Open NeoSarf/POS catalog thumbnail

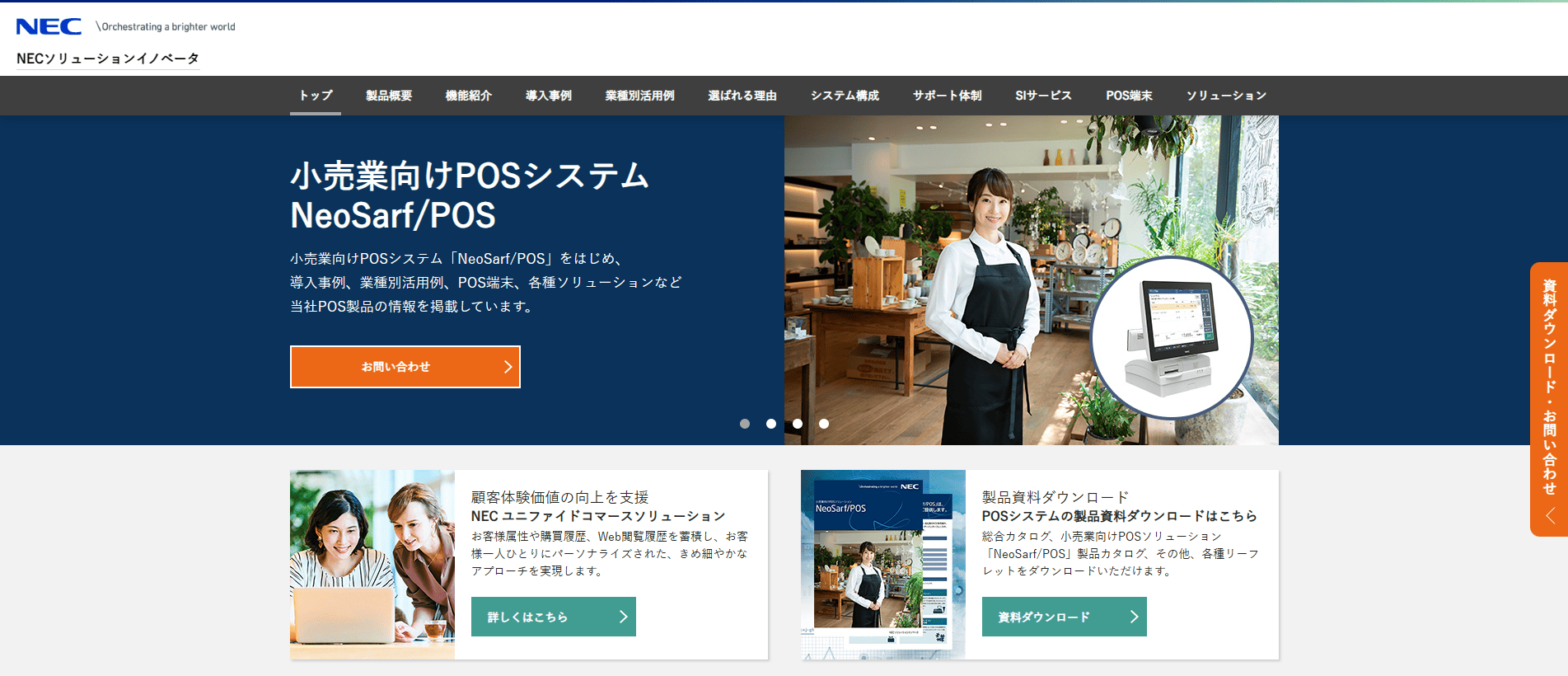coord(883,565)
